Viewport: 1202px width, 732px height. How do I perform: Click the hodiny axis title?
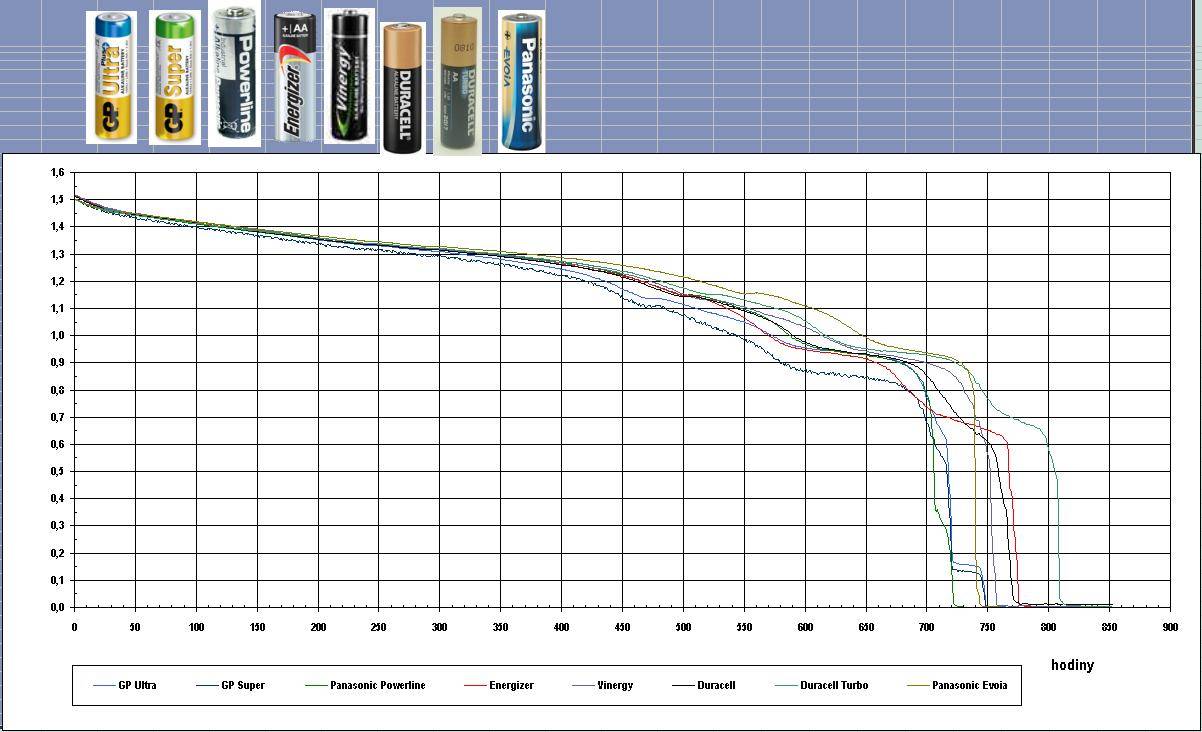1072,665
